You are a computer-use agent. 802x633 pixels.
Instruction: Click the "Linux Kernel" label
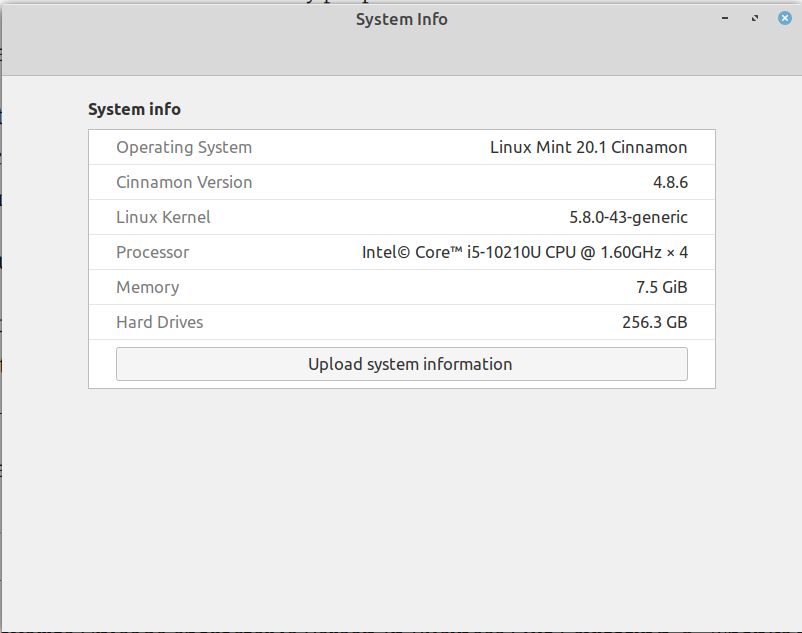click(163, 217)
